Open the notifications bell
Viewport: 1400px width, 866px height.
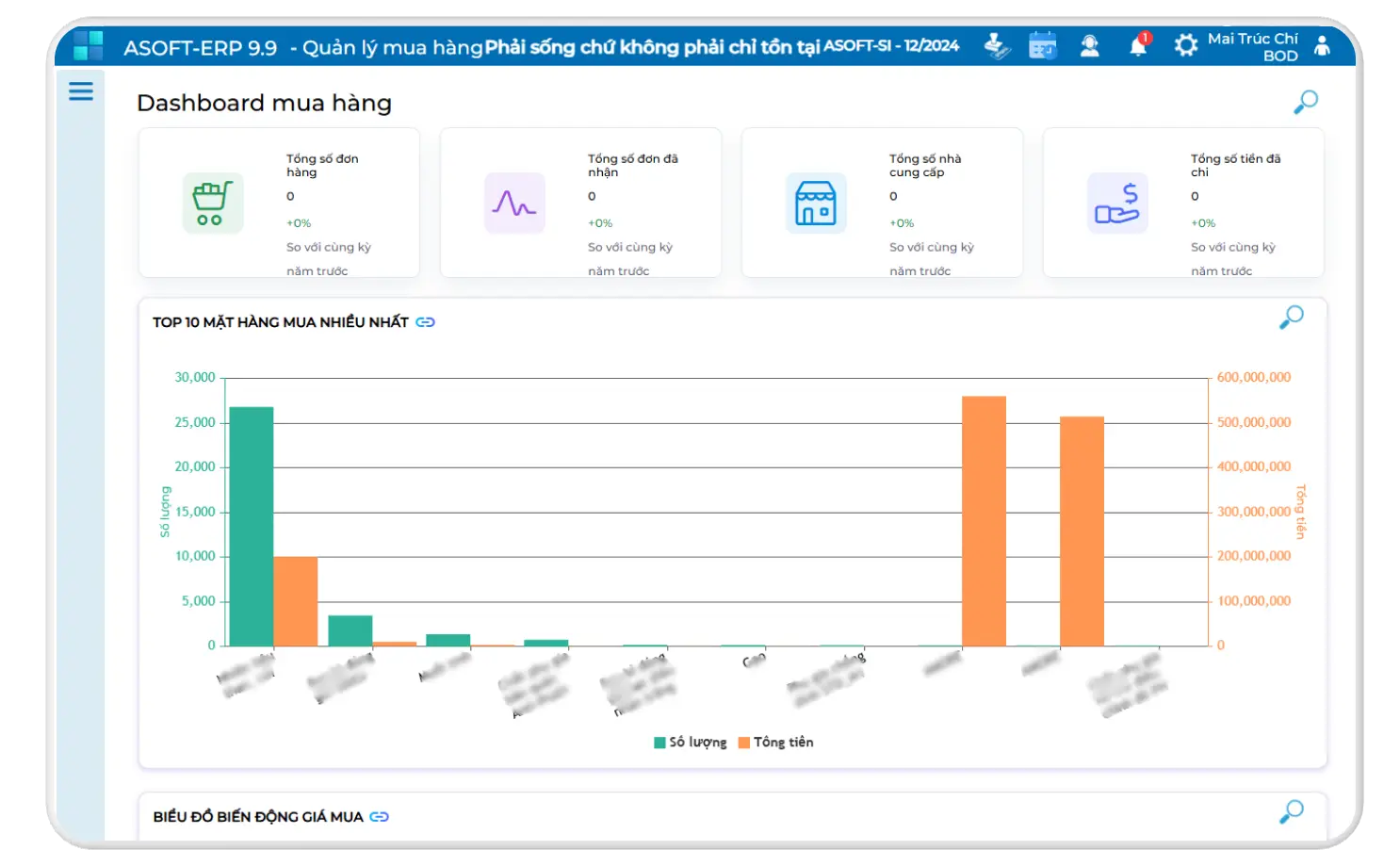coord(1138,45)
